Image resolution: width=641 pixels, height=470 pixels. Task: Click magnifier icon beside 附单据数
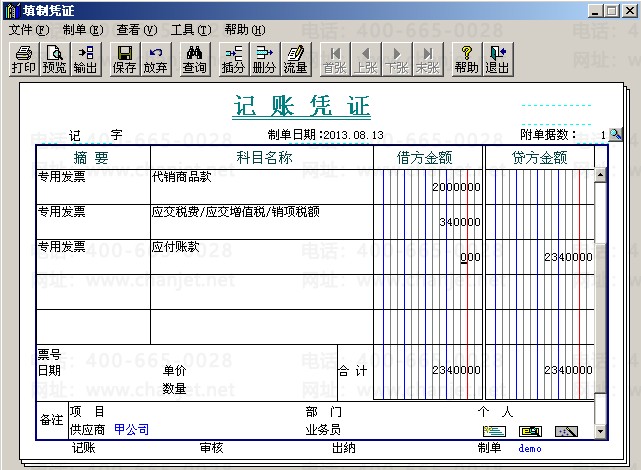616,134
